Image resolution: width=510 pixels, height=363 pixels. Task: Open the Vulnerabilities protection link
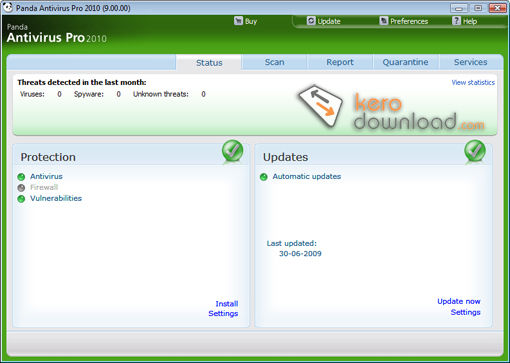point(56,198)
